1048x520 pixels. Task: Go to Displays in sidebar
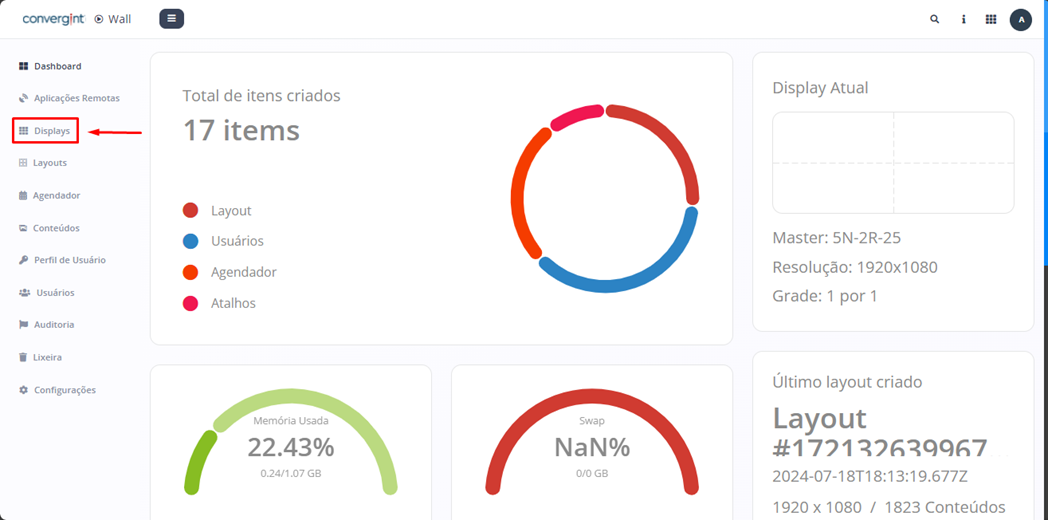tap(51, 131)
